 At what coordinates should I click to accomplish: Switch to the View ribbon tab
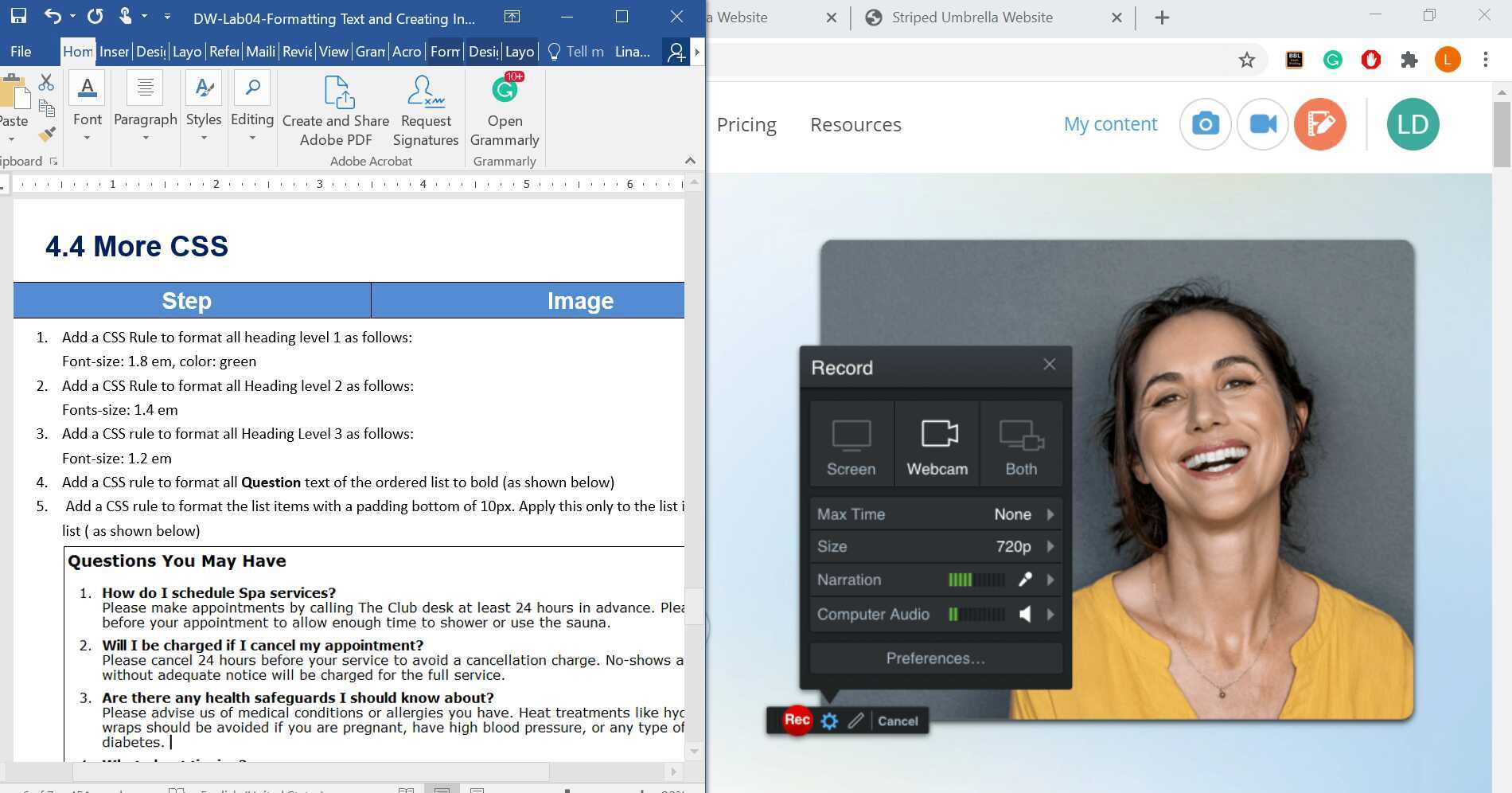pos(333,52)
